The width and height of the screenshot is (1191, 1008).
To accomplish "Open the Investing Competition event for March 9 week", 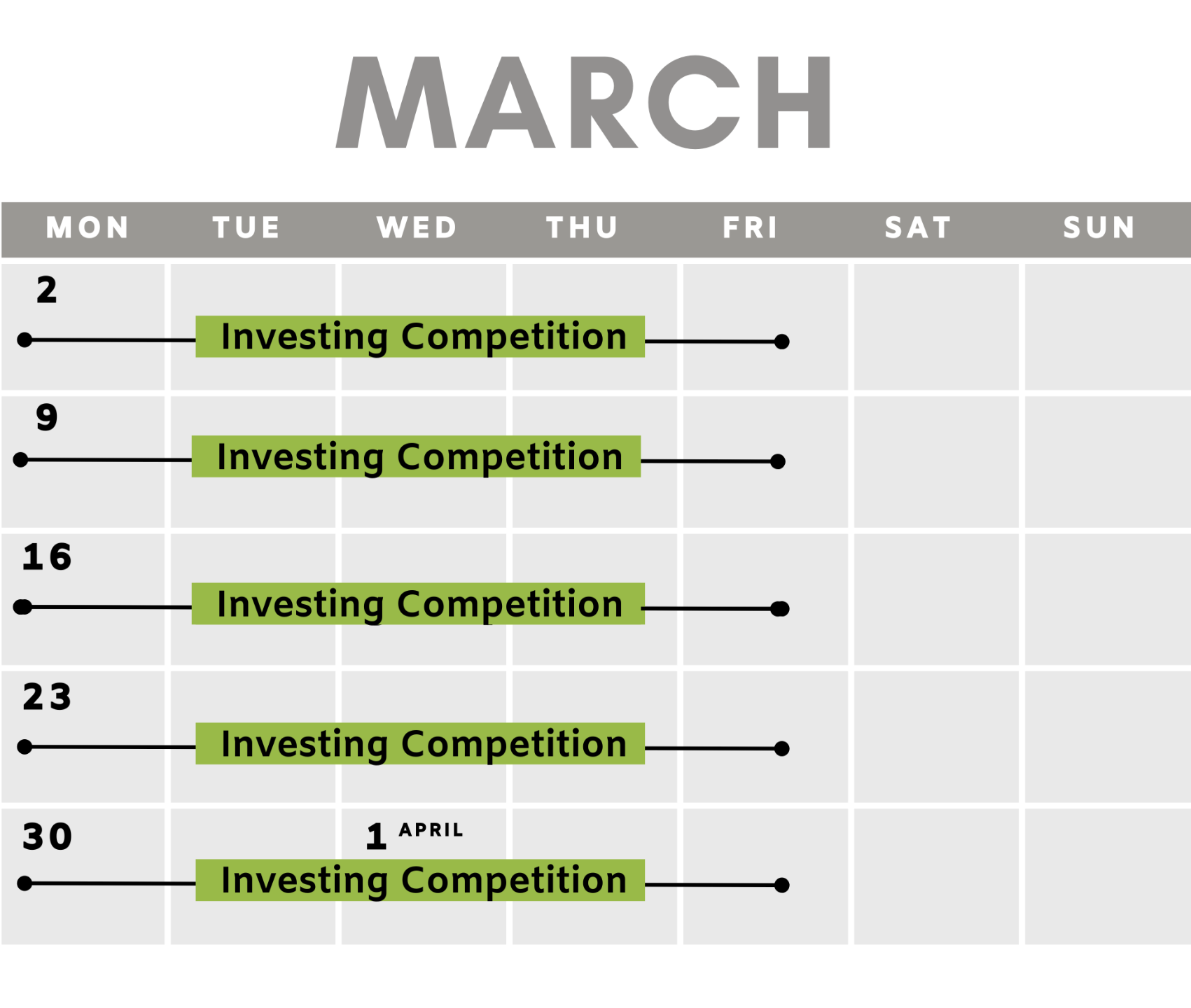I will (416, 456).
